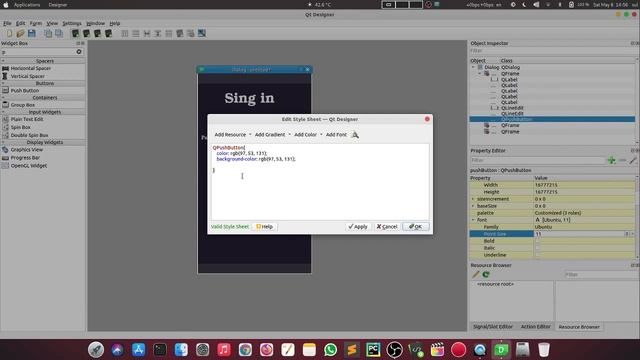Click Lay Out Horizontally toolbar icon
The image size is (640, 360).
[125, 33]
